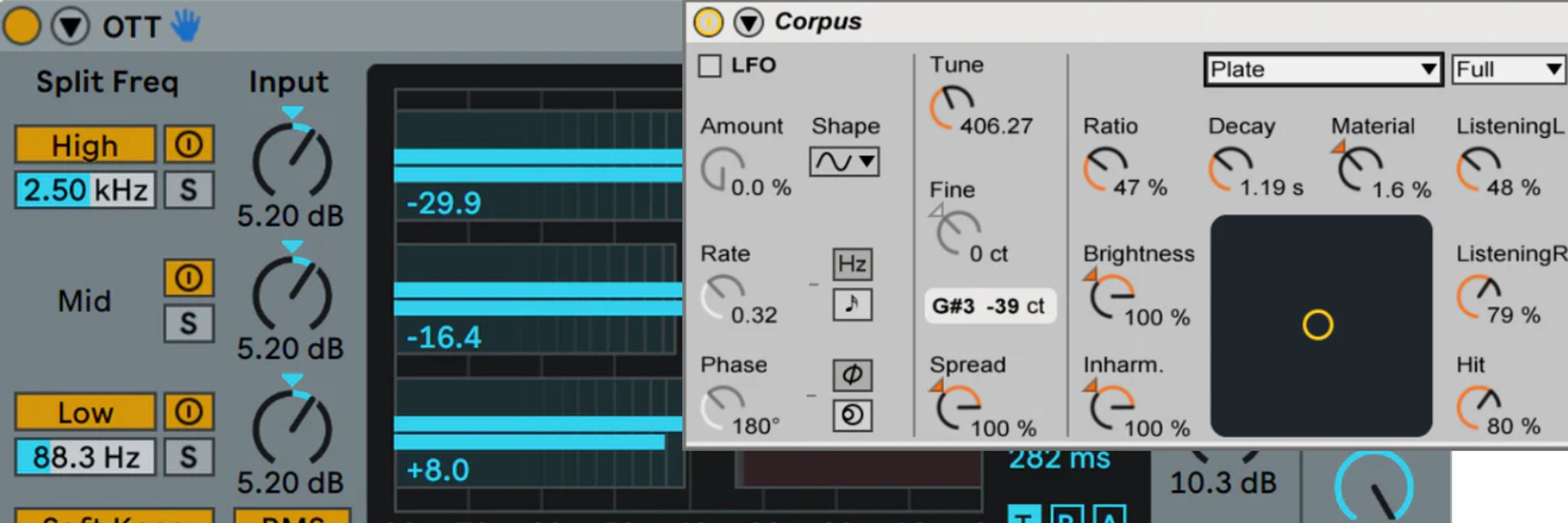Click the High band Input gain knob

click(292, 161)
